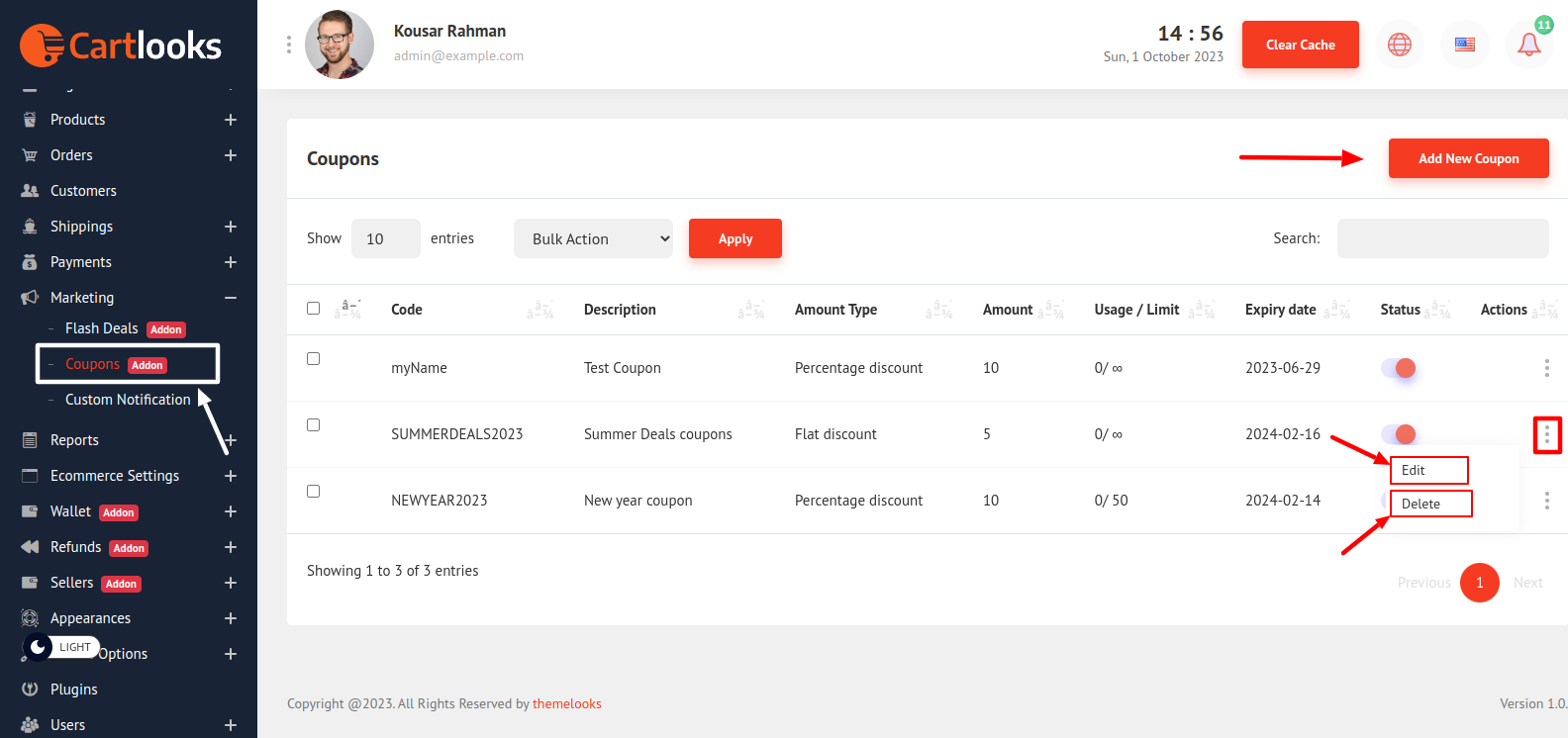Open Plugins from the sidebar

74,690
